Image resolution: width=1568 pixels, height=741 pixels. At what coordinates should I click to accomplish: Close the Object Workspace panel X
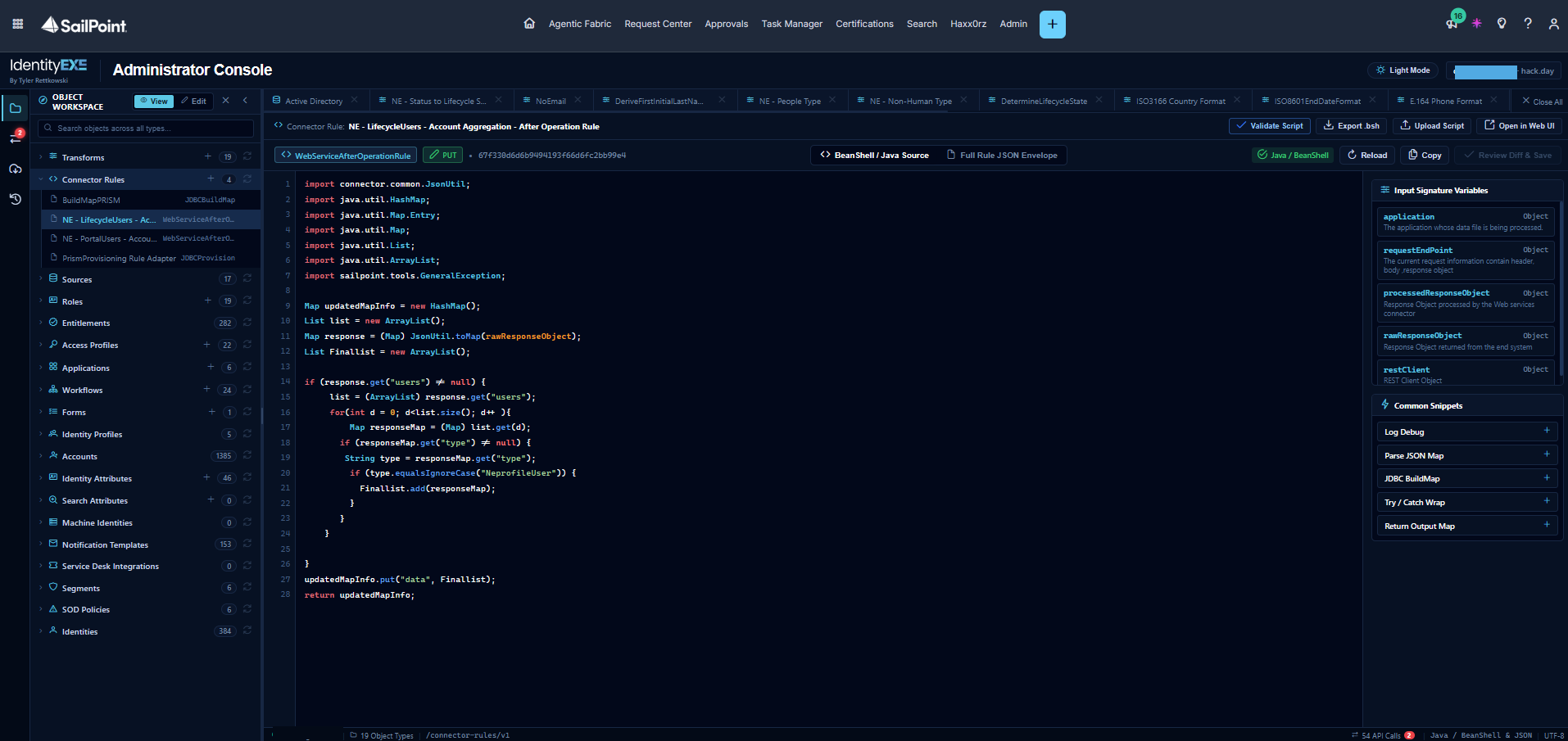pyautogui.click(x=226, y=101)
